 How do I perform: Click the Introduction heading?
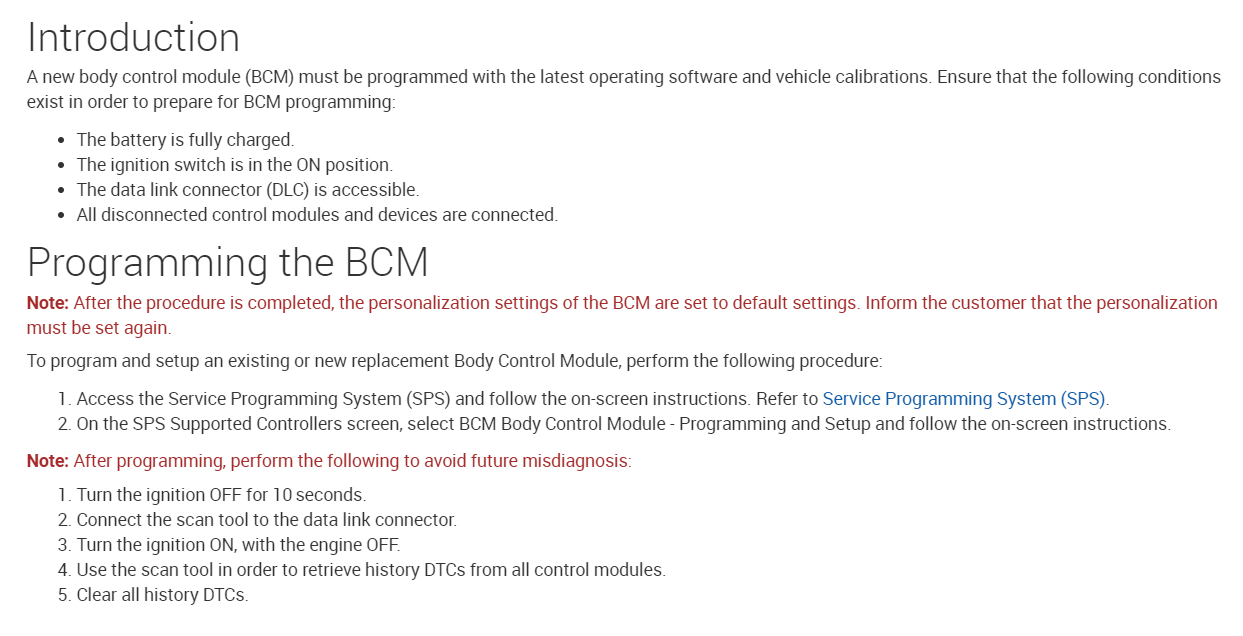point(133,38)
